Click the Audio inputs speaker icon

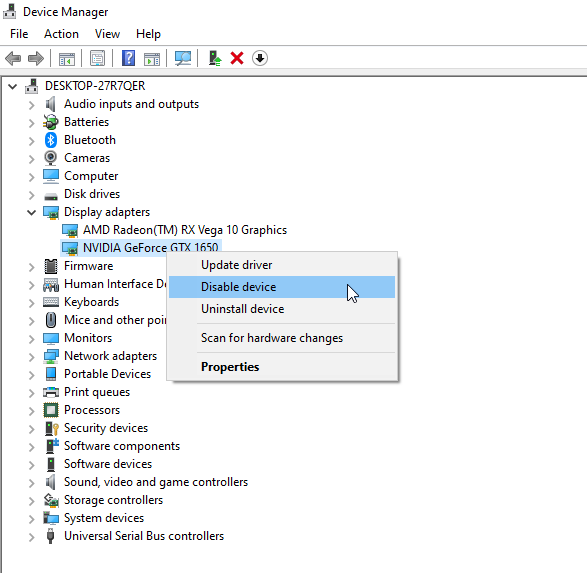51,104
